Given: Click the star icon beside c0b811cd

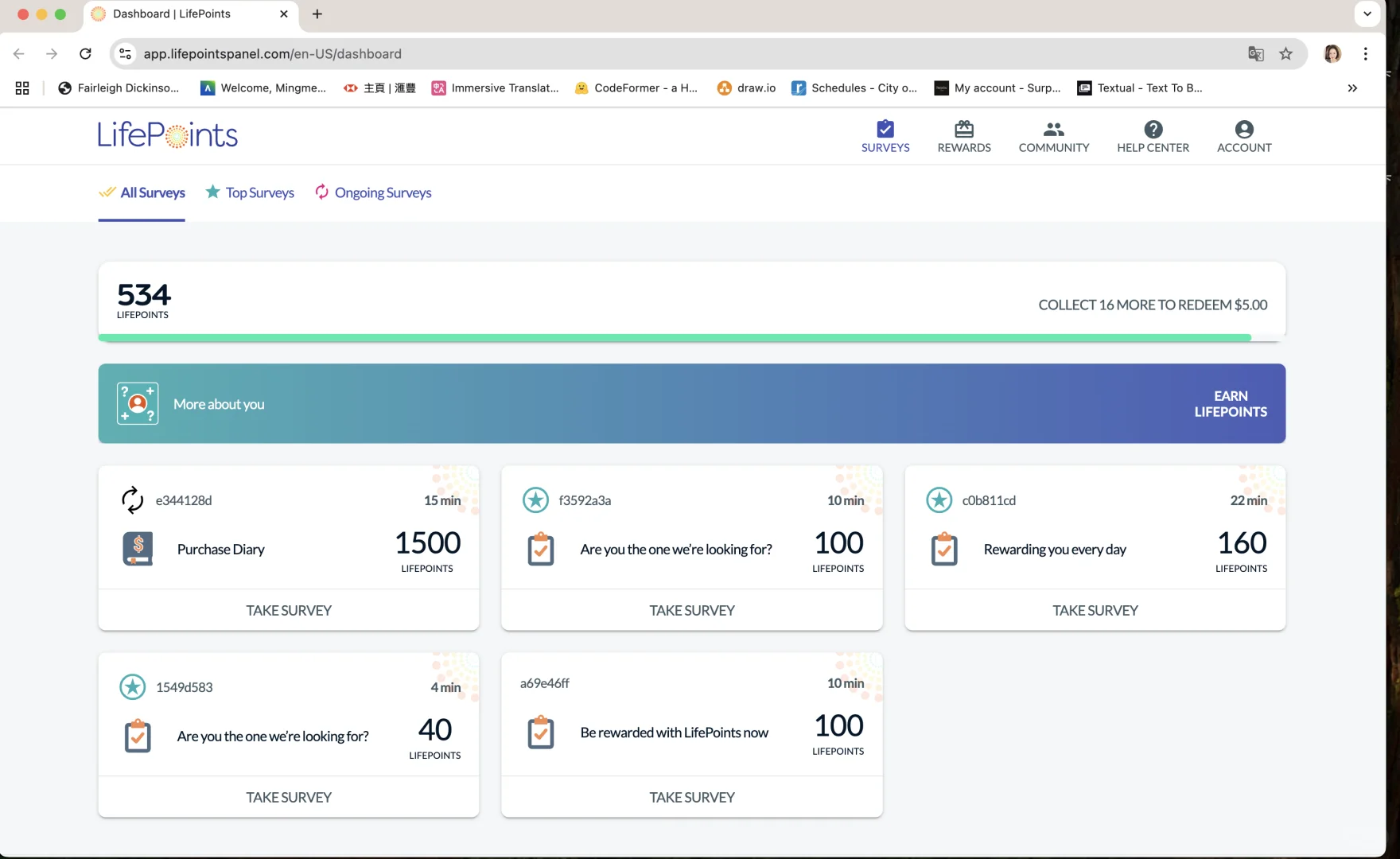Looking at the screenshot, I should point(939,500).
